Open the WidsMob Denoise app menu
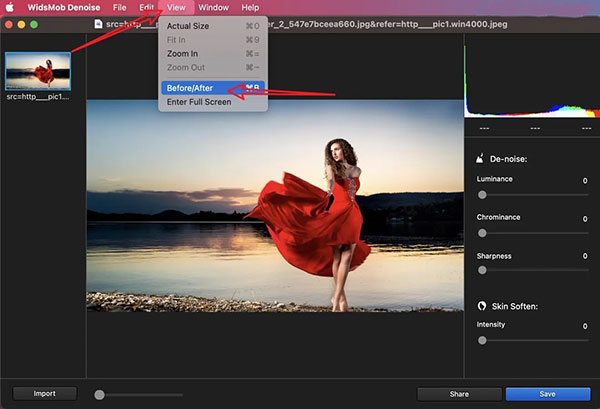Screen dimensions: 600x409 [64, 7]
